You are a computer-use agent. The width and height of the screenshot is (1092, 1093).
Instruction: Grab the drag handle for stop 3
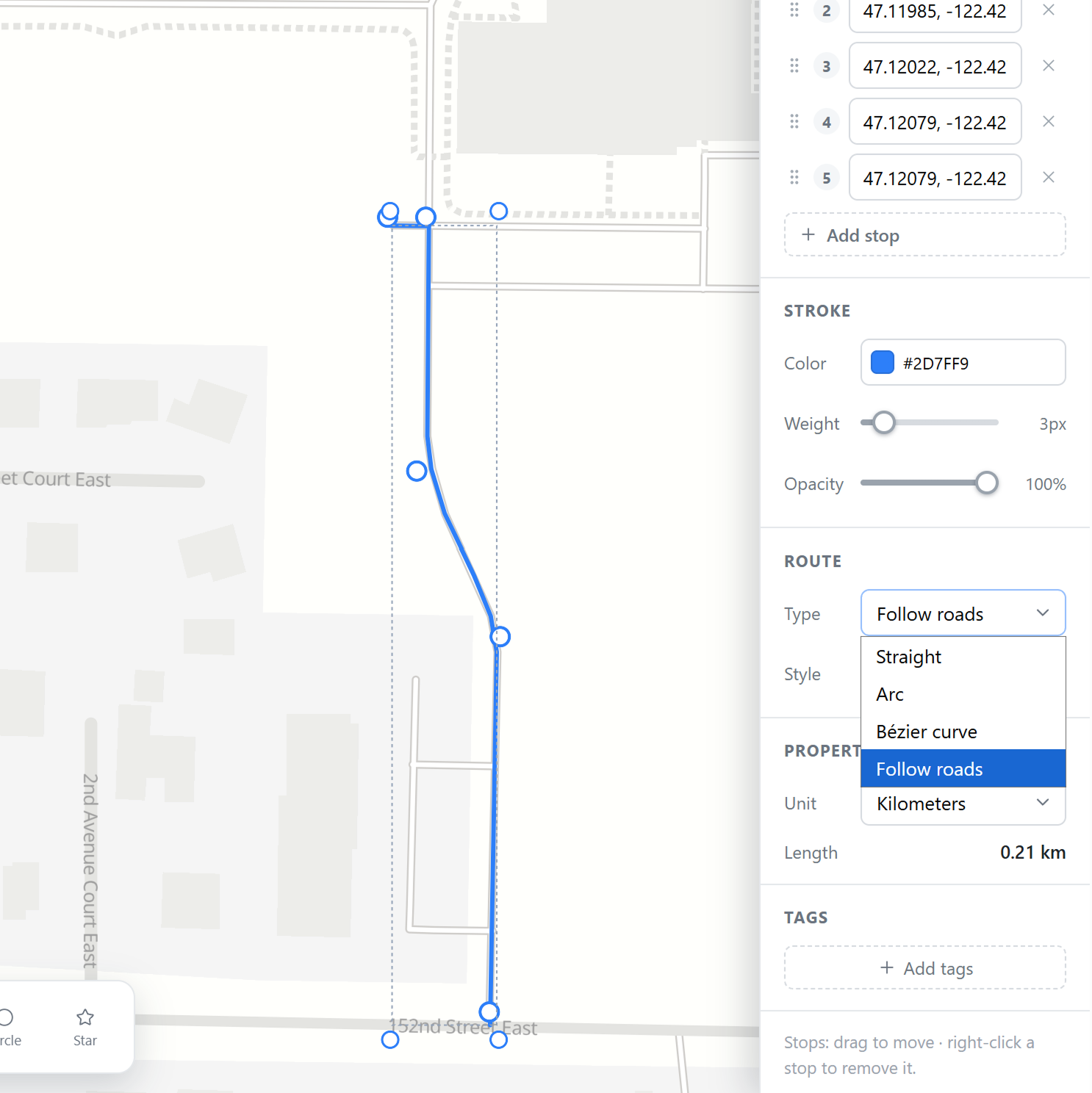[794, 66]
